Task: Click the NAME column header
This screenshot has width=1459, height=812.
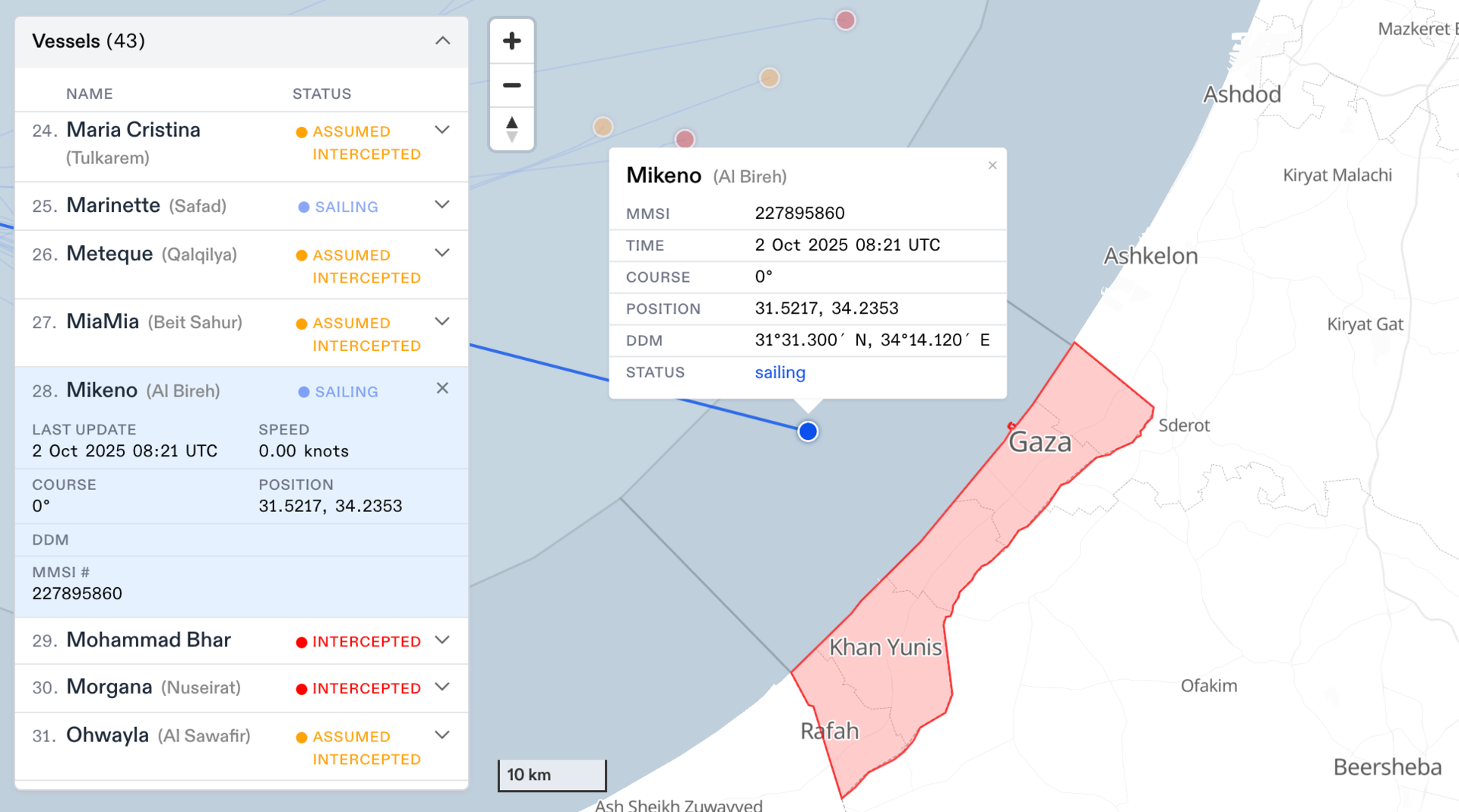Action: point(89,94)
